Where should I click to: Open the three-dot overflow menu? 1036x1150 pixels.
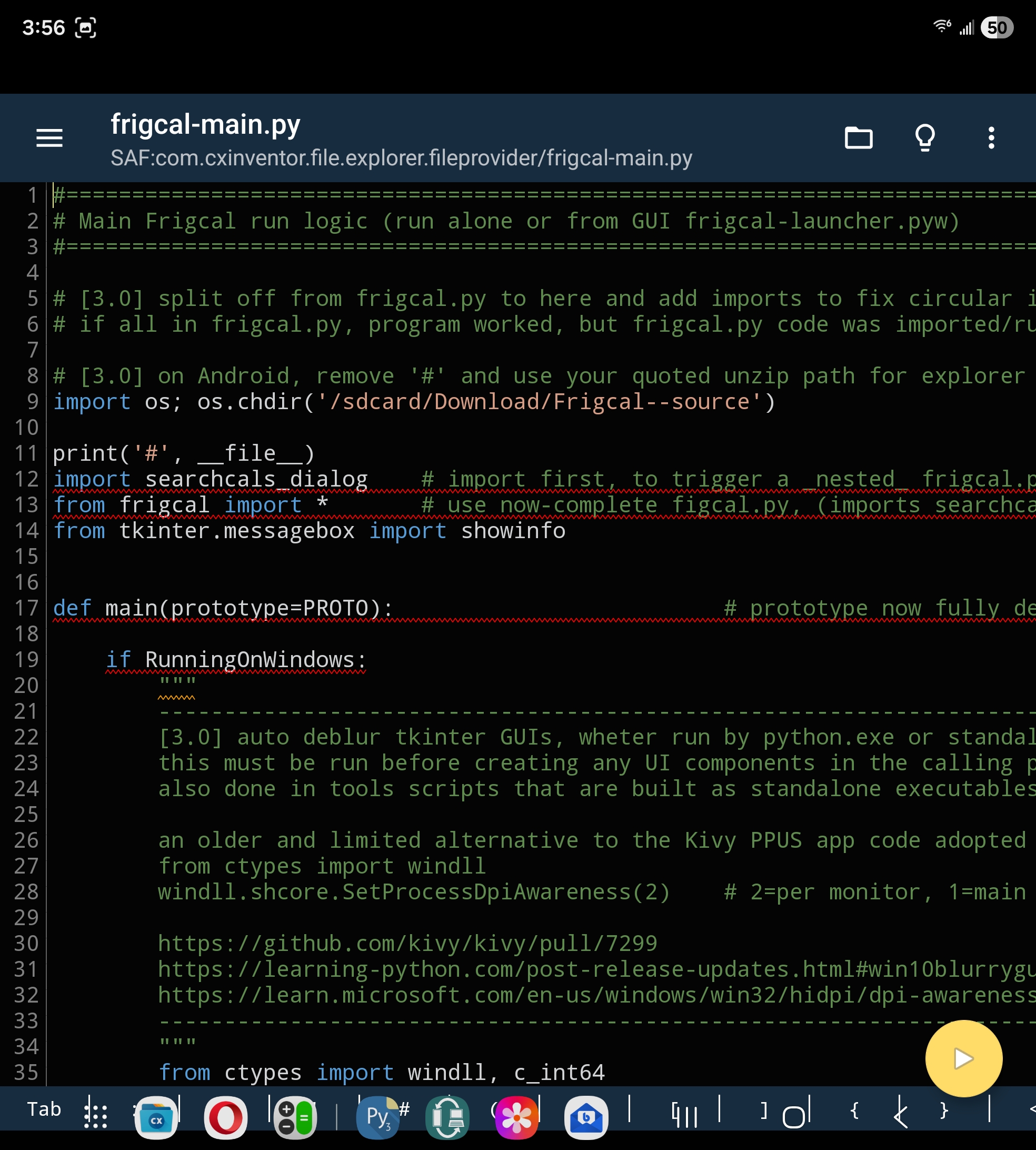pos(991,138)
